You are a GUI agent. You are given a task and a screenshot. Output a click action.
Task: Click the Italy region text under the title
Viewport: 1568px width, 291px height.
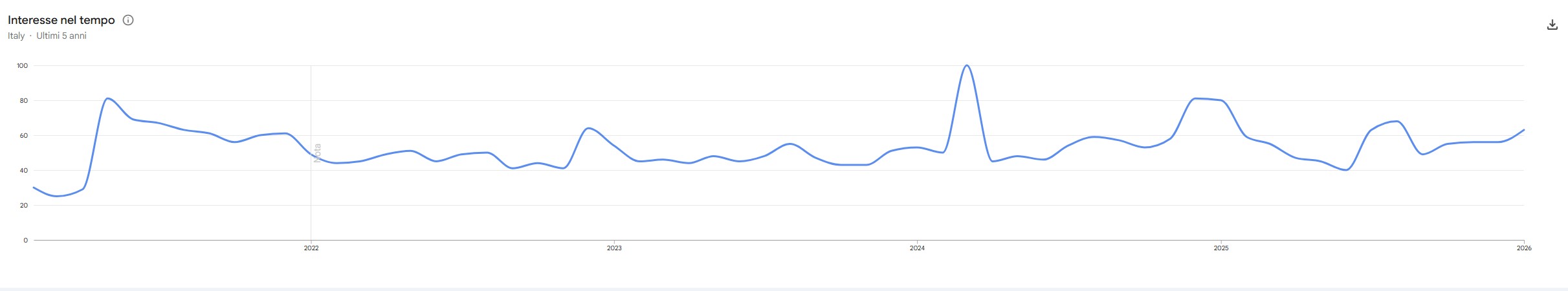coord(16,36)
